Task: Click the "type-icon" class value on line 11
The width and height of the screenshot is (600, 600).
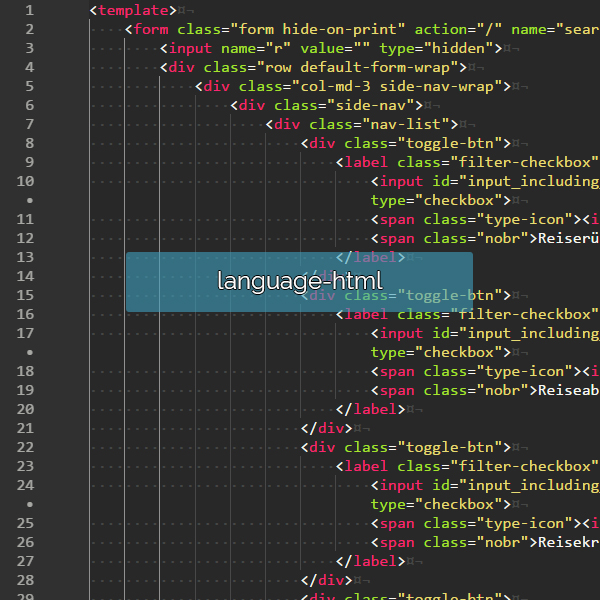Action: click(x=528, y=219)
